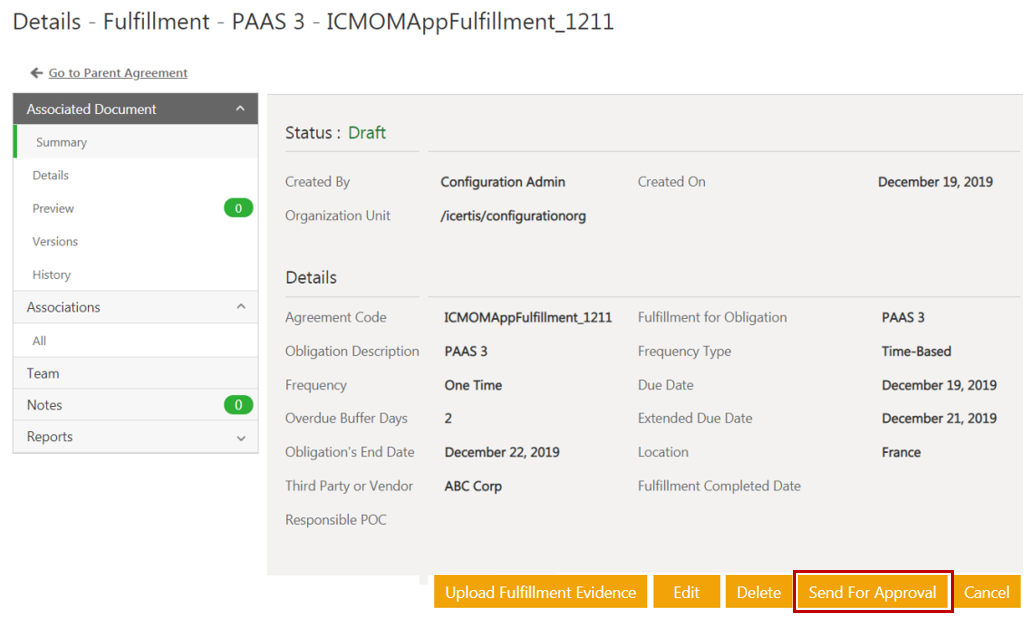Screen dimensions: 1034x619
Task: Open the Details sidebar item
Action: (50, 175)
